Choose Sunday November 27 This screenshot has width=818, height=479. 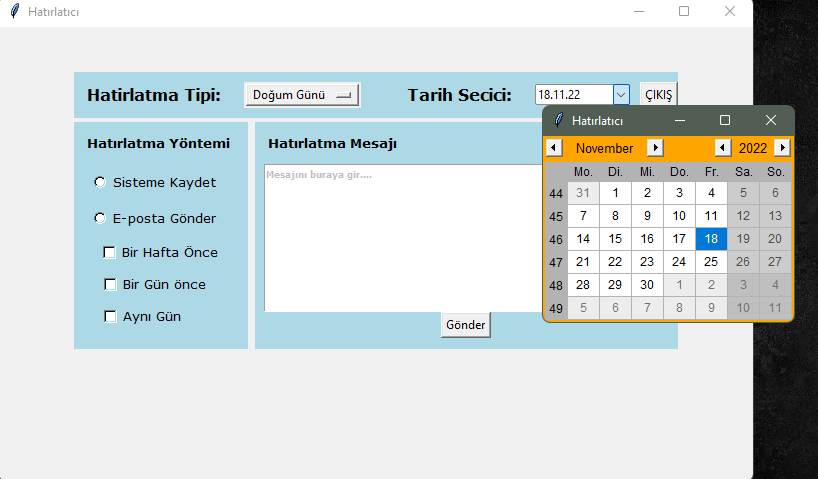pyautogui.click(x=775, y=262)
